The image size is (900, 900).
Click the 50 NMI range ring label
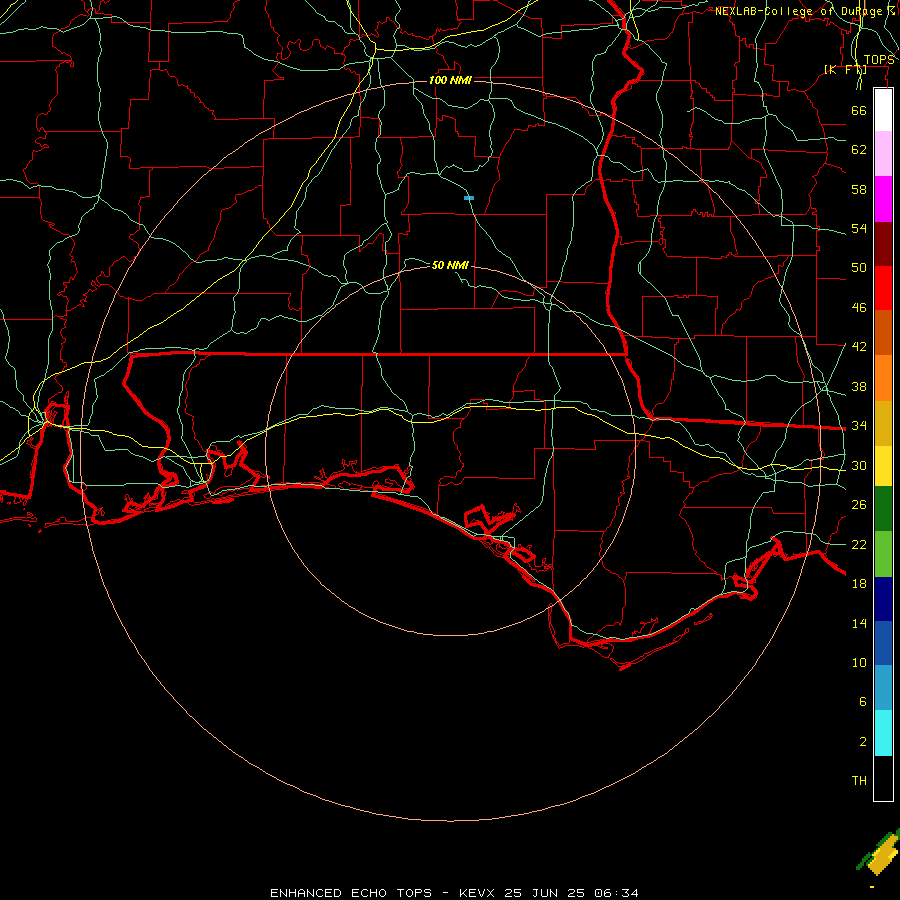(450, 265)
